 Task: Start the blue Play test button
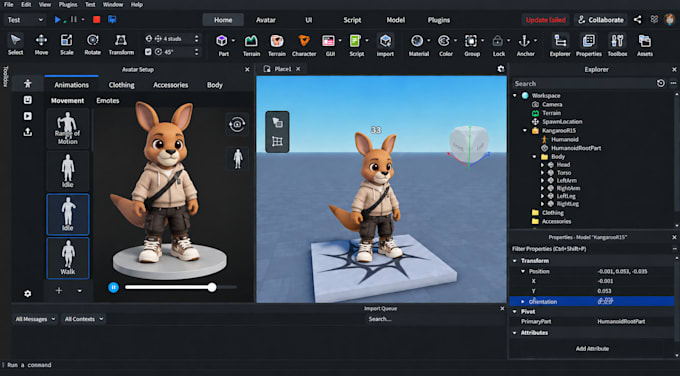(x=57, y=20)
